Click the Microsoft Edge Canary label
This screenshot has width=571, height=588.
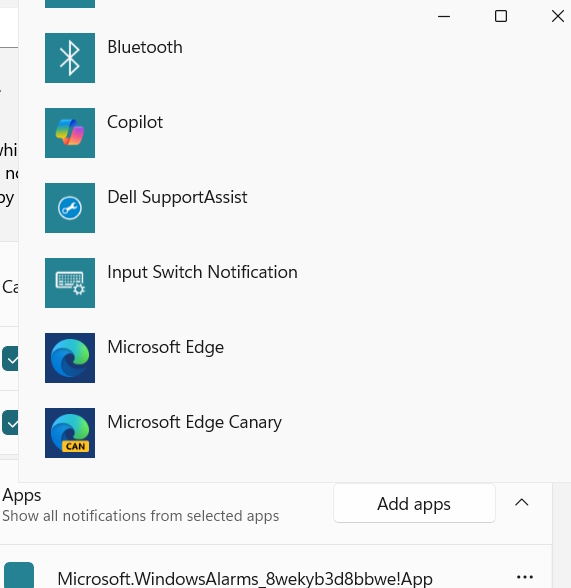[195, 422]
